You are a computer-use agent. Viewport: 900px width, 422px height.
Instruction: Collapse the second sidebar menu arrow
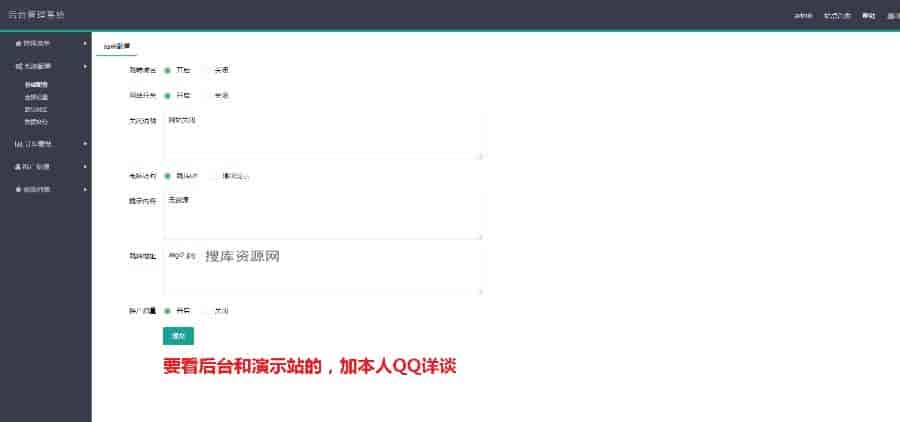coord(85,67)
